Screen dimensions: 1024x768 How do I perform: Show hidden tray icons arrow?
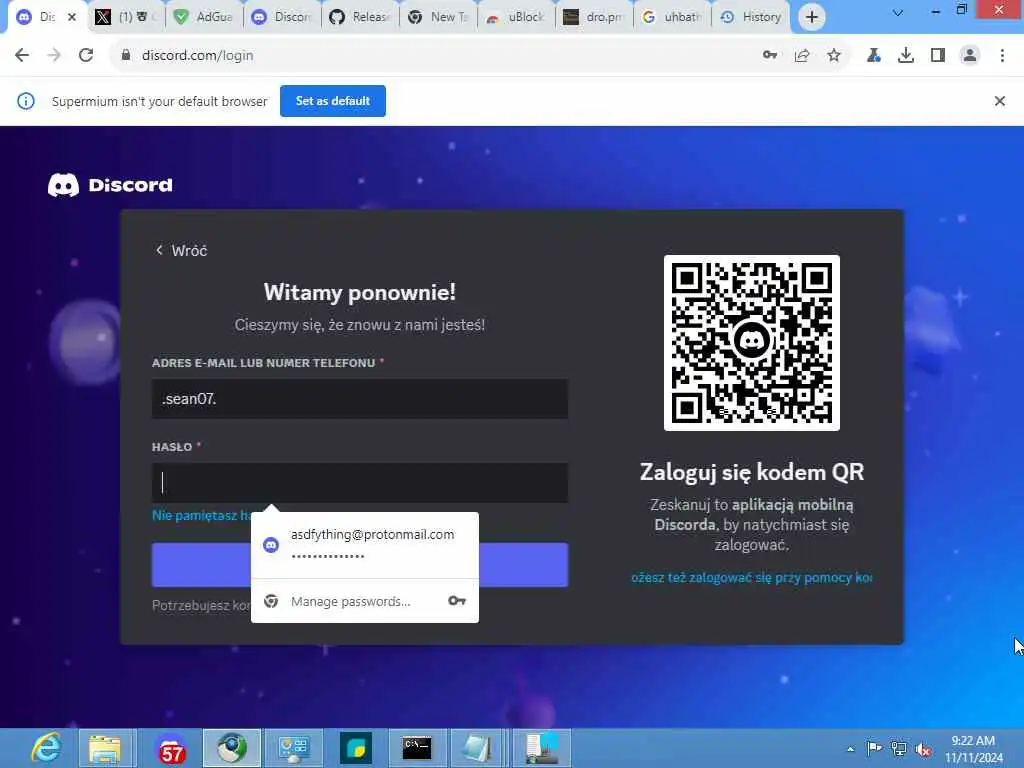pos(850,749)
